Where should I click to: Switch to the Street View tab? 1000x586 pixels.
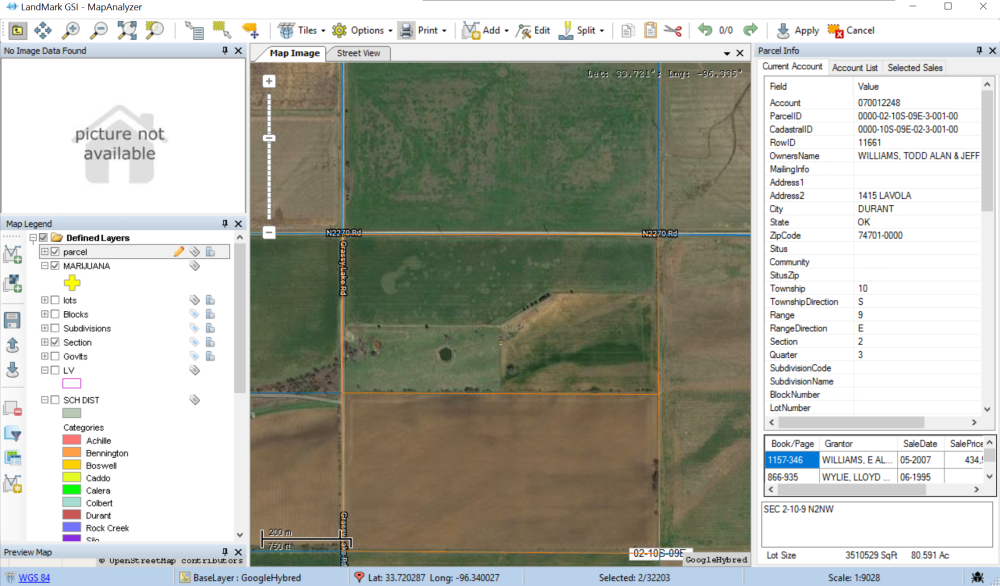click(x=358, y=53)
